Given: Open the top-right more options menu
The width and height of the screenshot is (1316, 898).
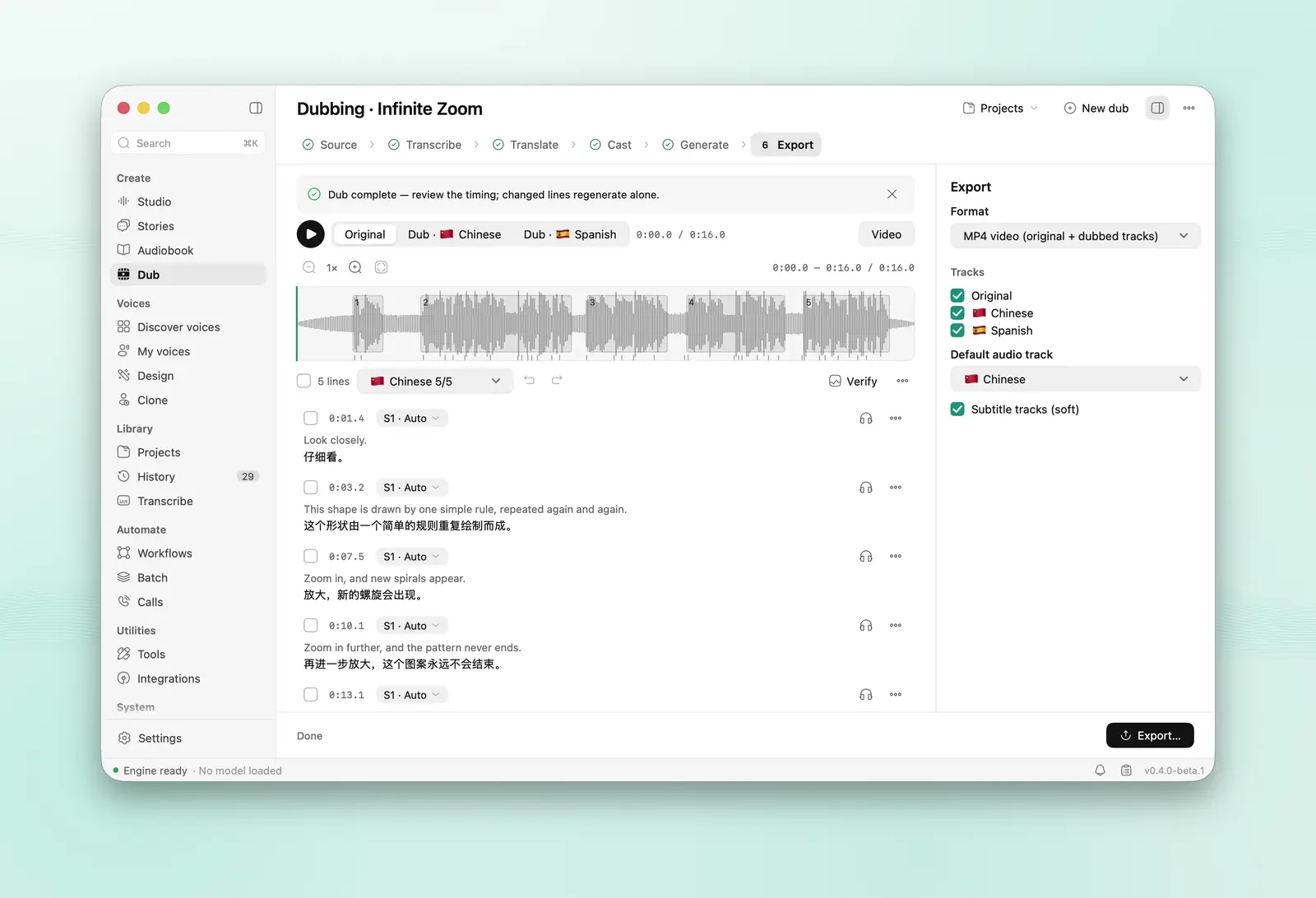Looking at the screenshot, I should 1189,108.
